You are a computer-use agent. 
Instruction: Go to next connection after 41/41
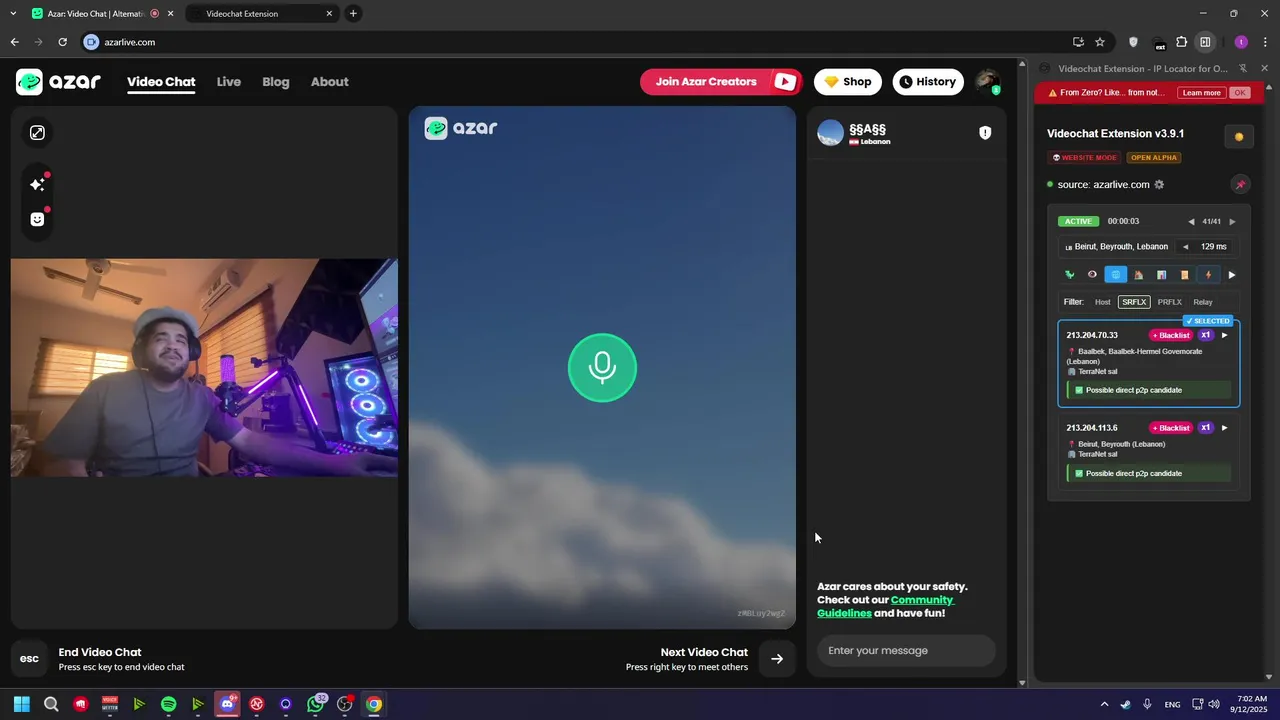coord(1232,222)
